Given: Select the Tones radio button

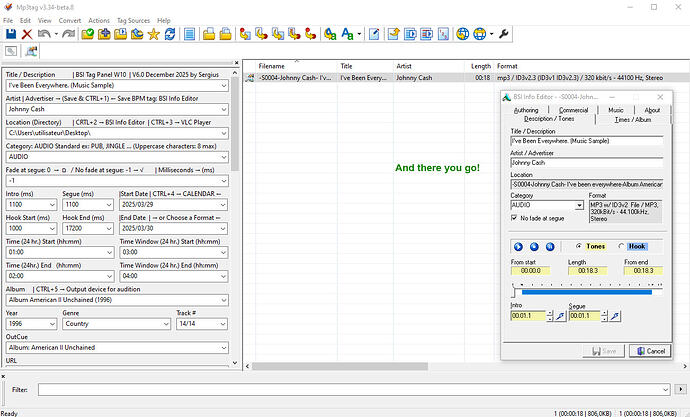Looking at the screenshot, I should coord(578,246).
